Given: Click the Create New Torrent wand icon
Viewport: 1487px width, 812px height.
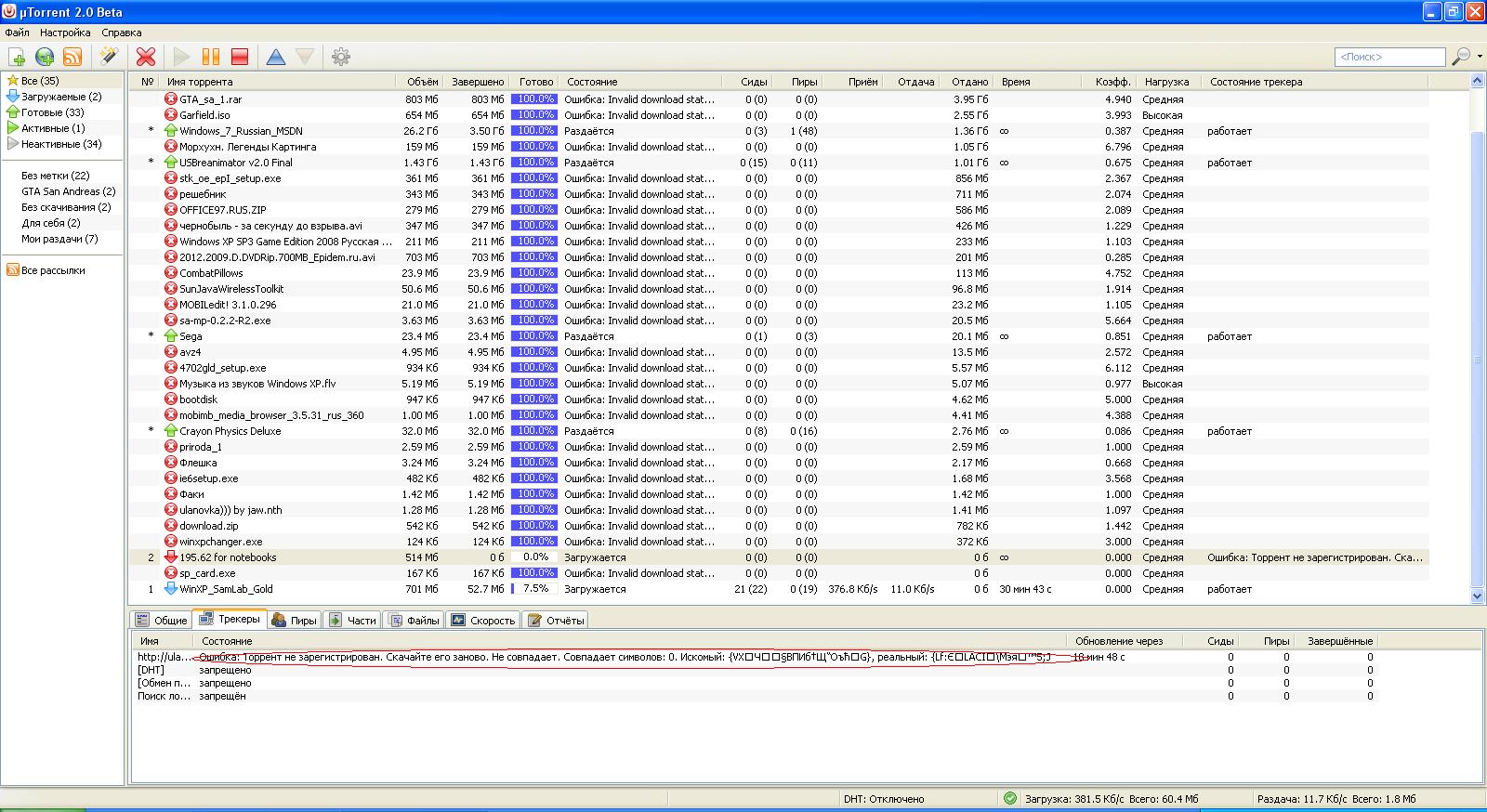Looking at the screenshot, I should pyautogui.click(x=109, y=57).
